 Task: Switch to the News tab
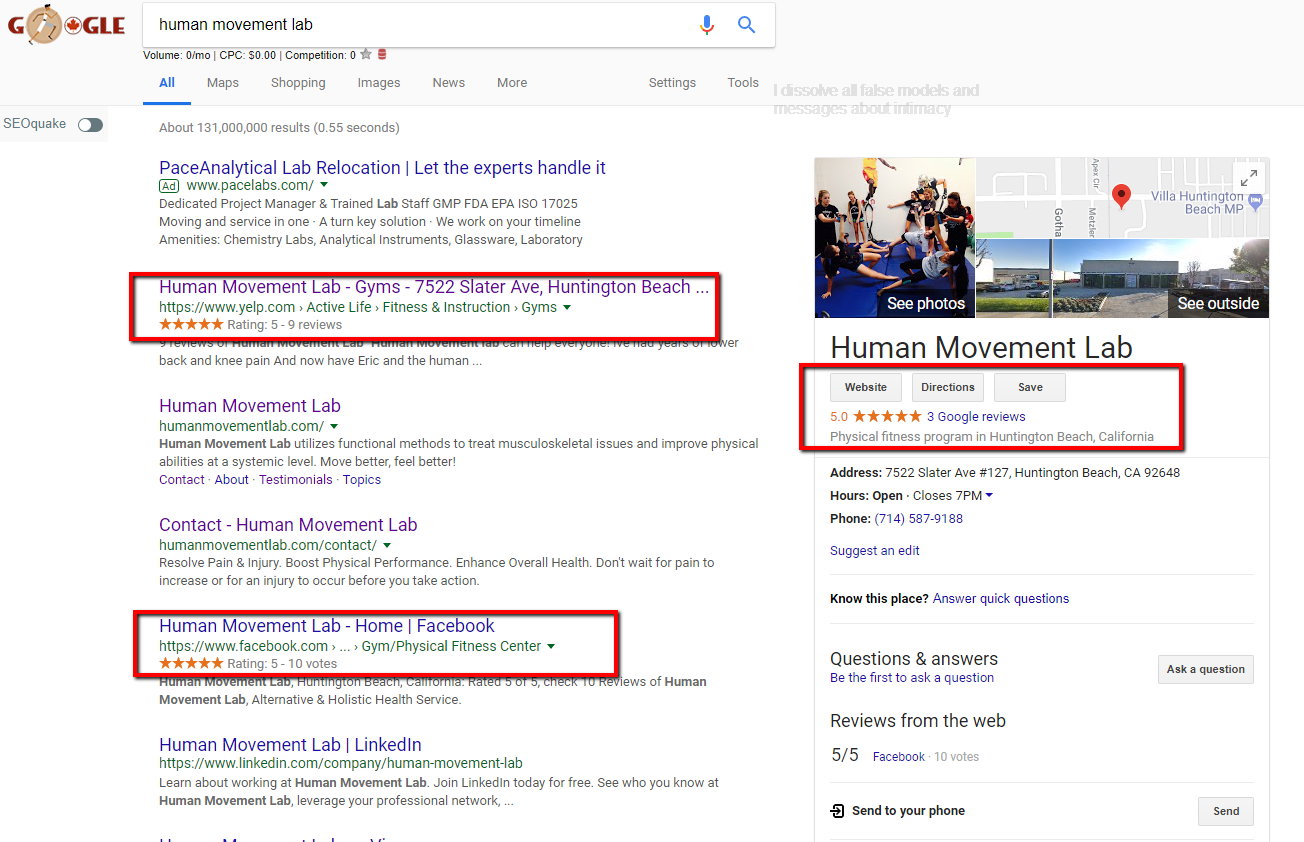coord(449,83)
